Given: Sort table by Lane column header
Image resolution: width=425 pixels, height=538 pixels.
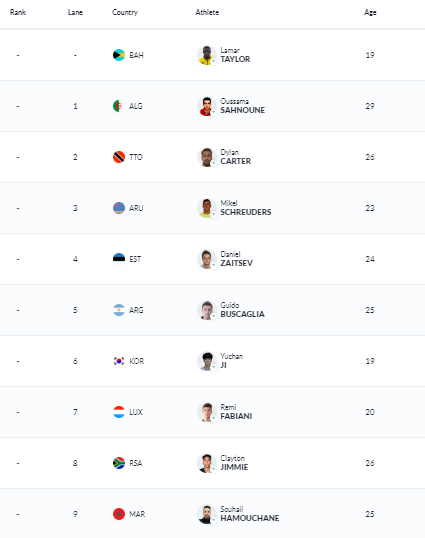Looking at the screenshot, I should tap(75, 12).
